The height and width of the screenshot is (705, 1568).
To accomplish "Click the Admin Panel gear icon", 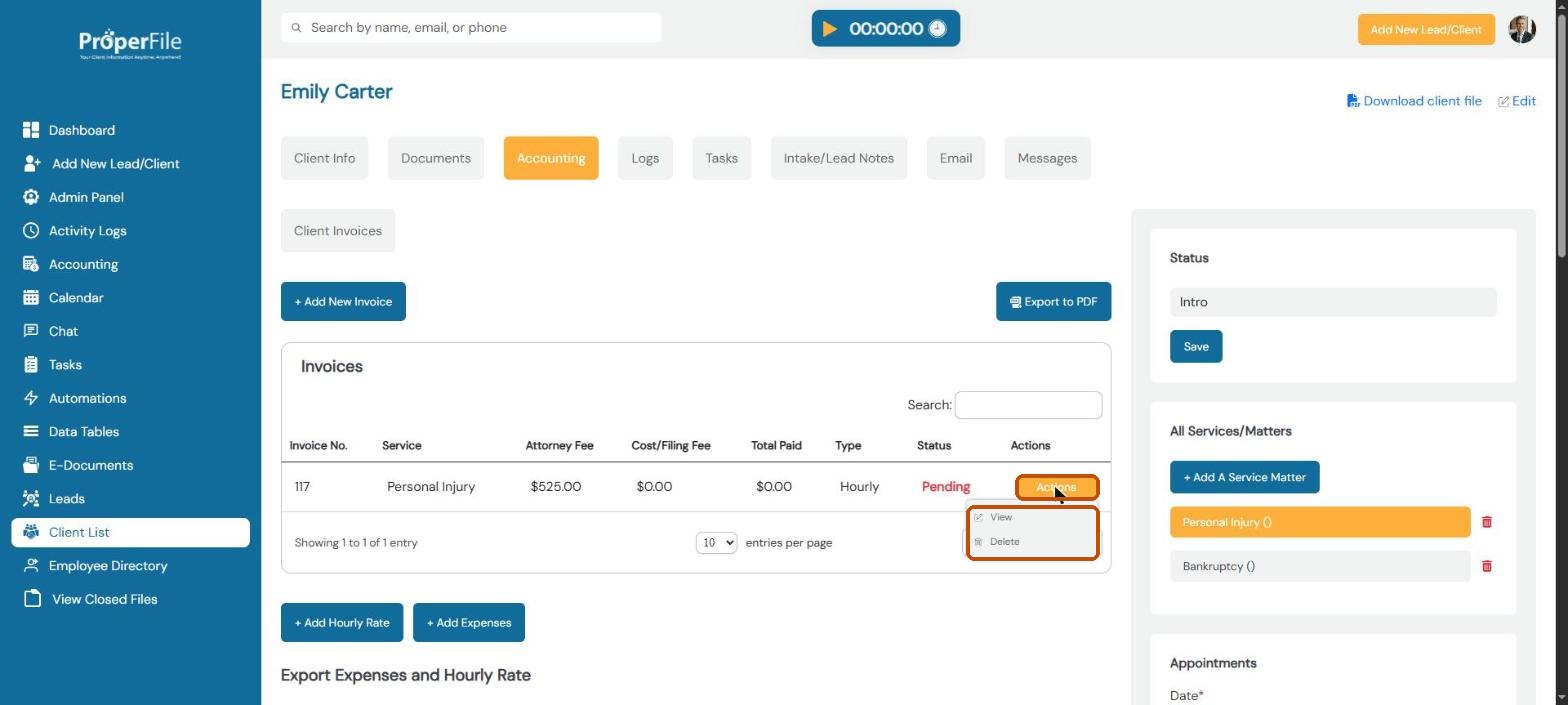I will pos(31,197).
